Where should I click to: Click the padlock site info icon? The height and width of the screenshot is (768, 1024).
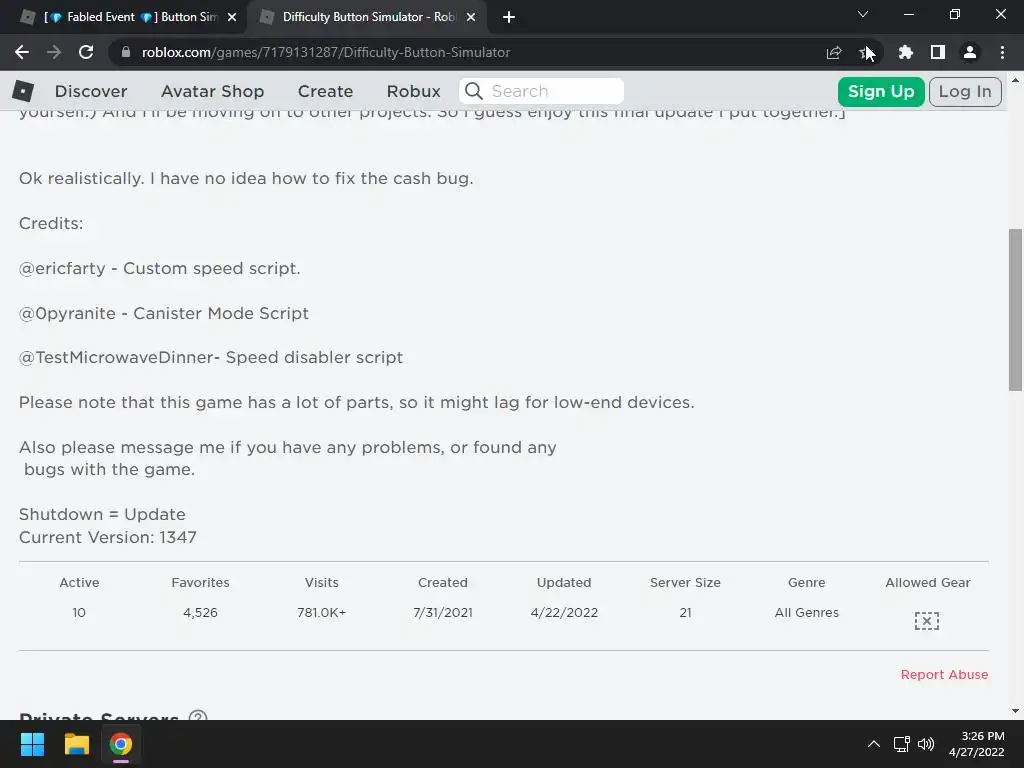(125, 52)
